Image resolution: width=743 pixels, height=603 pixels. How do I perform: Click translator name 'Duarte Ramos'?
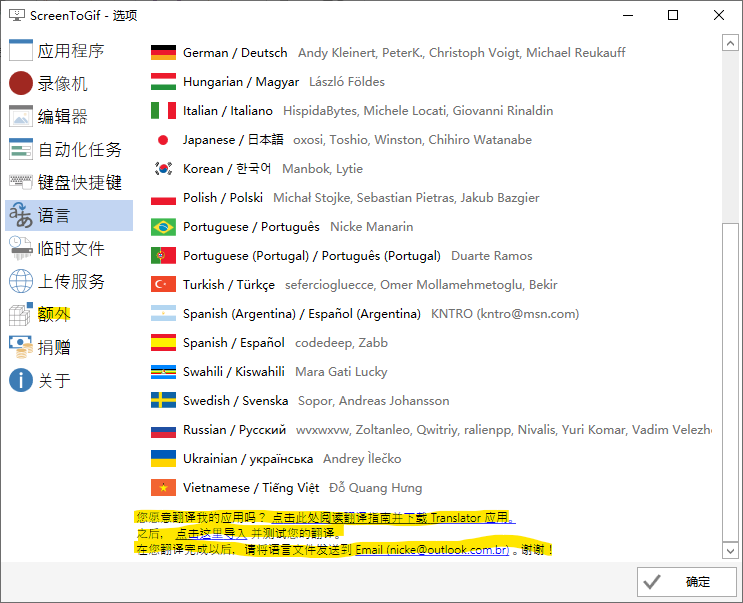(492, 256)
